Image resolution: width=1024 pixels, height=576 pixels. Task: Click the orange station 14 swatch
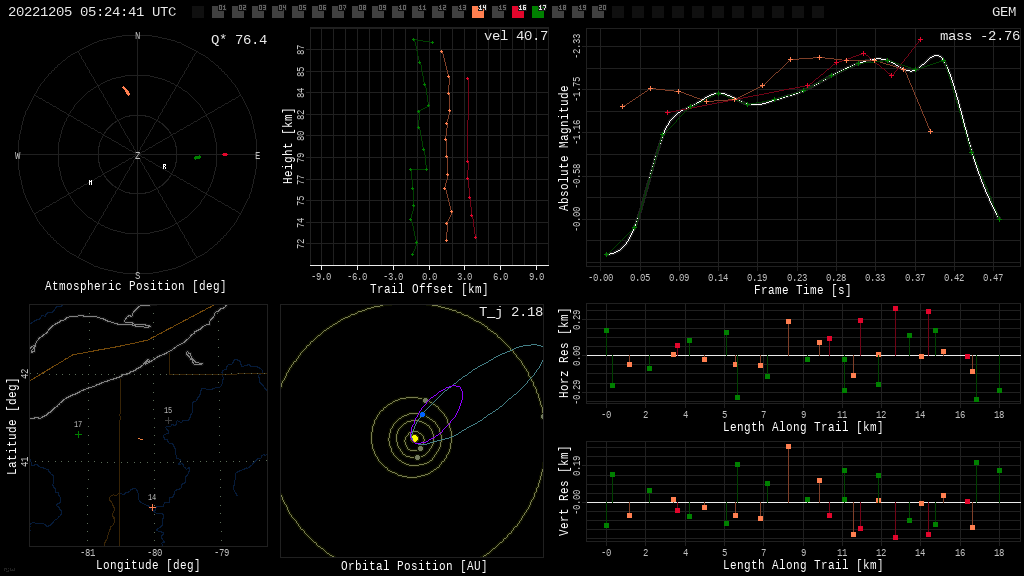tap(478, 11)
